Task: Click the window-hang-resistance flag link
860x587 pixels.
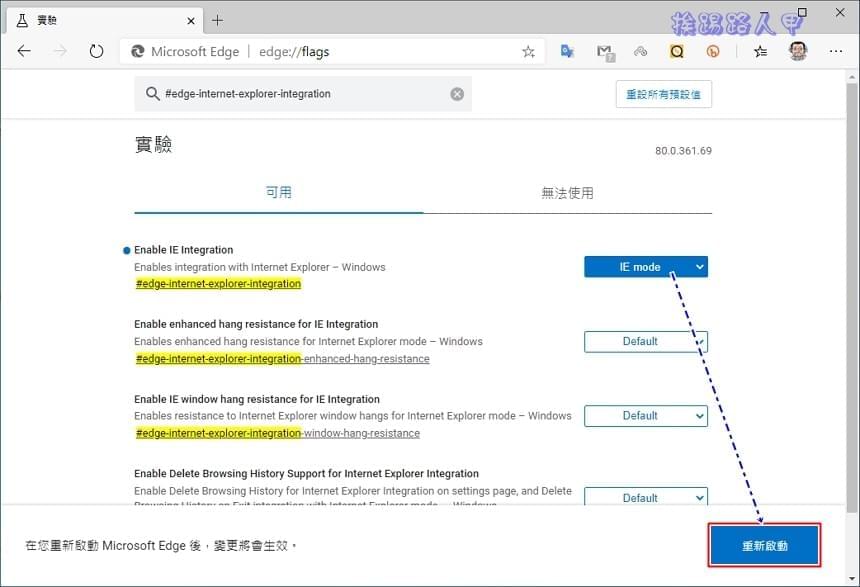Action: coord(278,433)
